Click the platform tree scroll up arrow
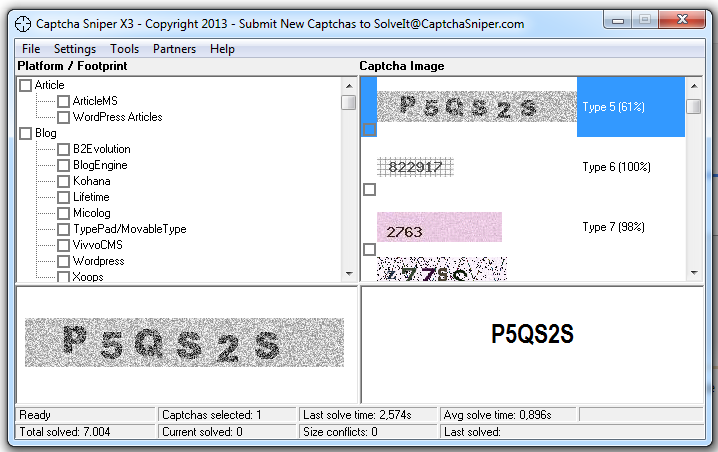Viewport: 718px width, 452px height. [x=349, y=86]
